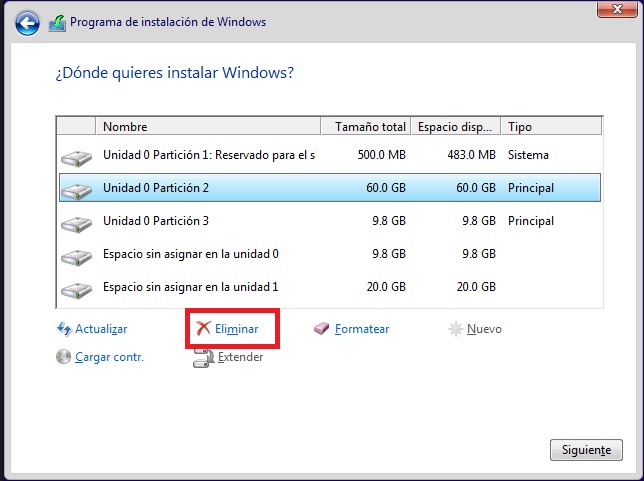Screen dimensions: 644x481
Task: Select the Unidad 0 Partición 2 row
Action: [x=330, y=188]
